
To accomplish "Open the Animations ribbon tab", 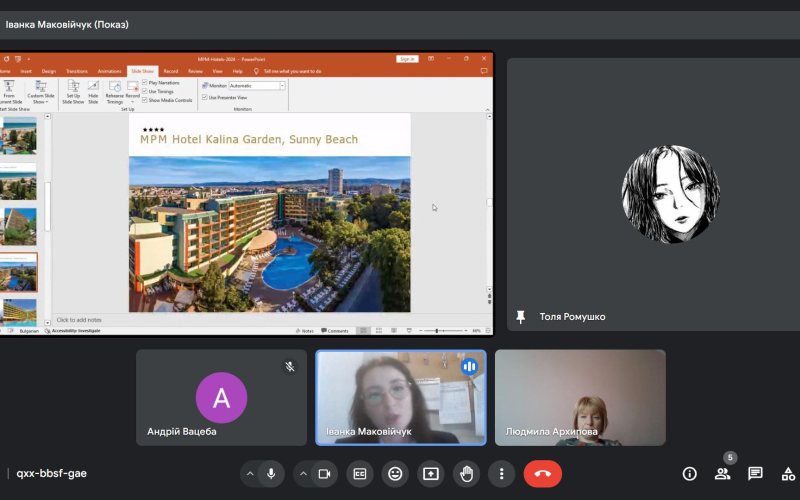I will [109, 71].
